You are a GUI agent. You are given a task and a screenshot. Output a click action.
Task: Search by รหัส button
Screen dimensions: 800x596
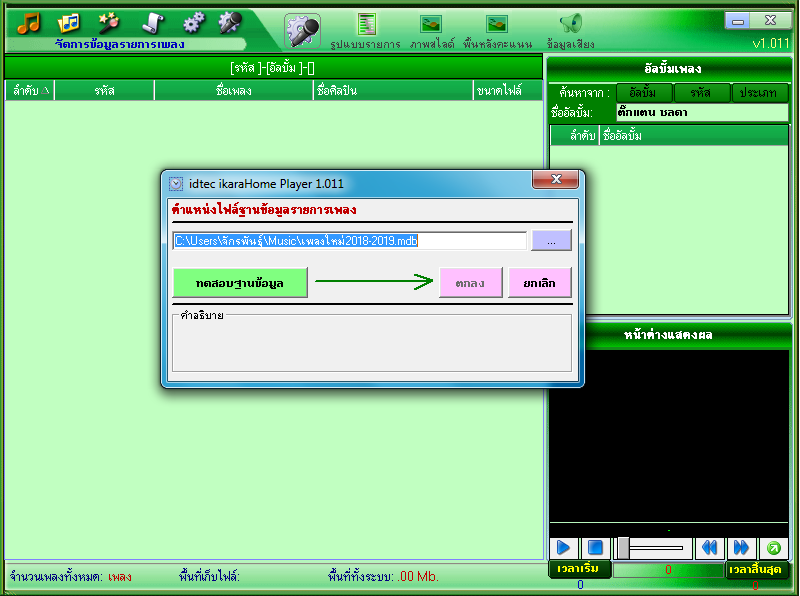tap(701, 93)
